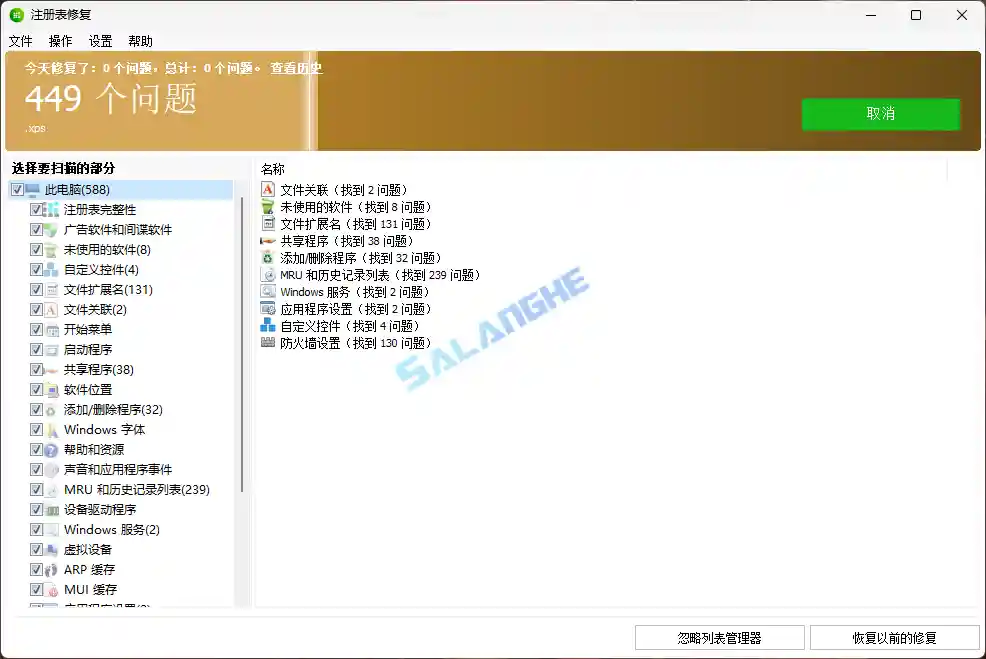
Task: Open the 设置 menu
Action: (101, 42)
